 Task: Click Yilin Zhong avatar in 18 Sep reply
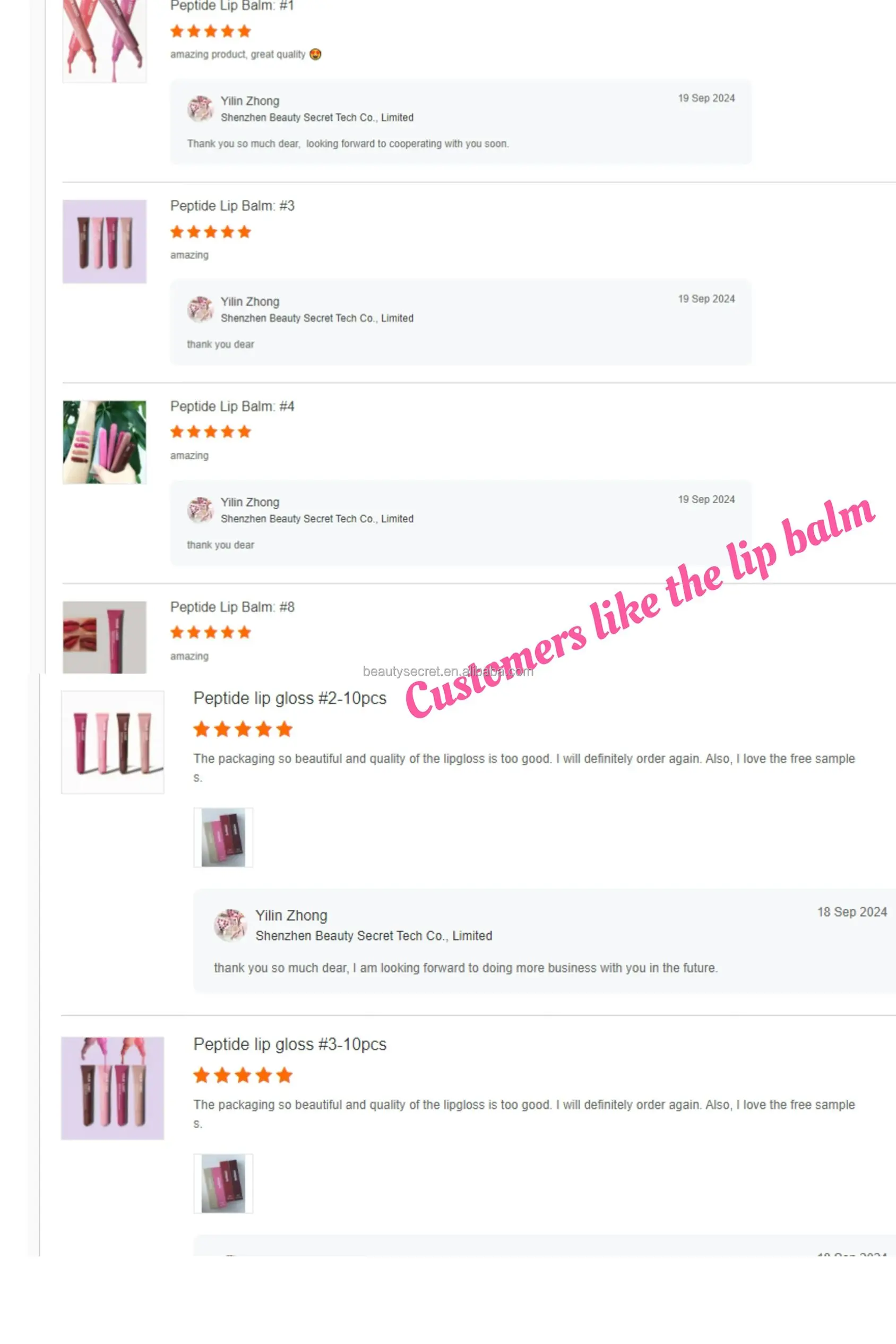230,925
